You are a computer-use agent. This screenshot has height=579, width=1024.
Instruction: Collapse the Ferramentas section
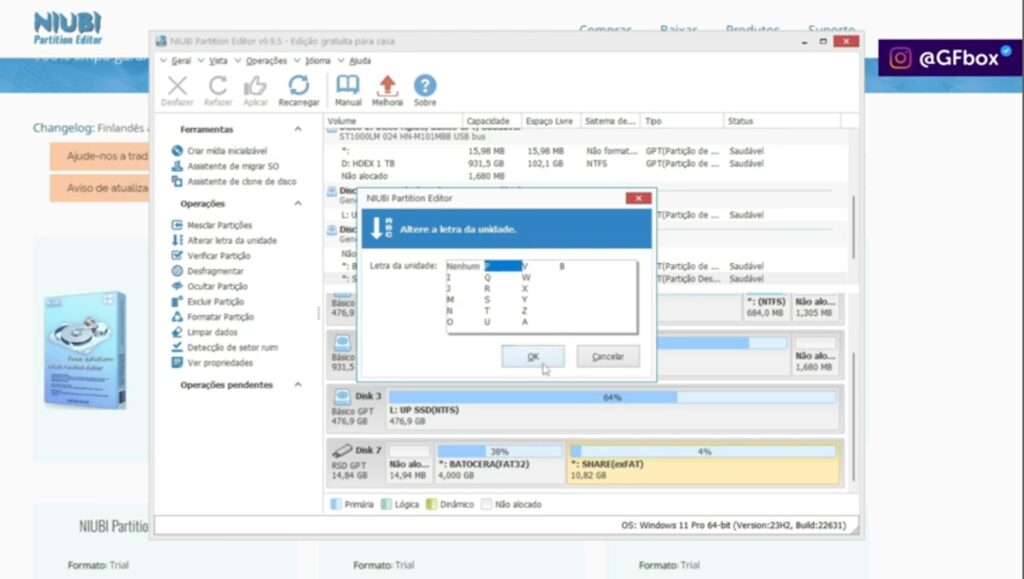[298, 129]
